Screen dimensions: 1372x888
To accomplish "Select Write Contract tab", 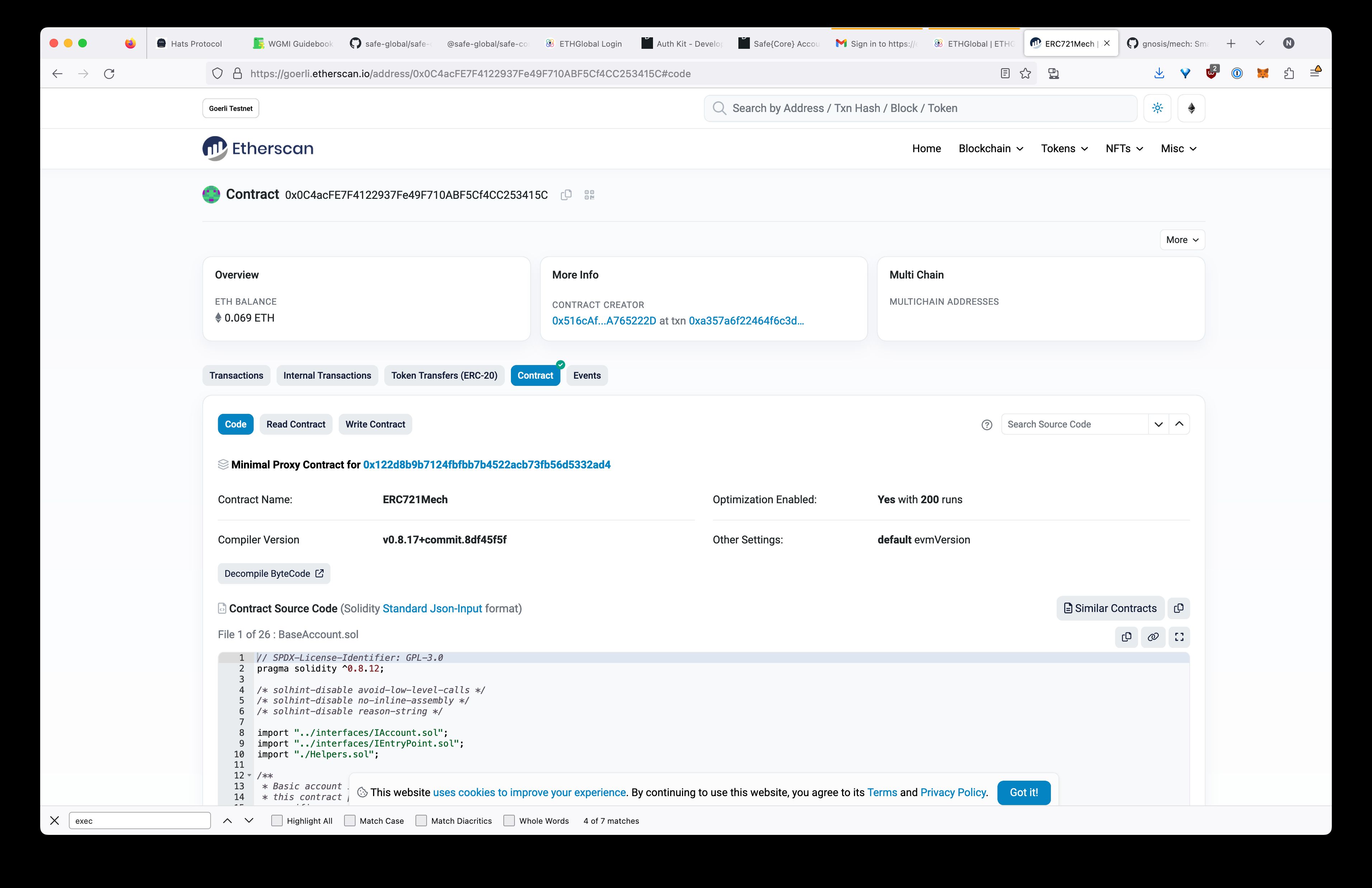I will [375, 424].
